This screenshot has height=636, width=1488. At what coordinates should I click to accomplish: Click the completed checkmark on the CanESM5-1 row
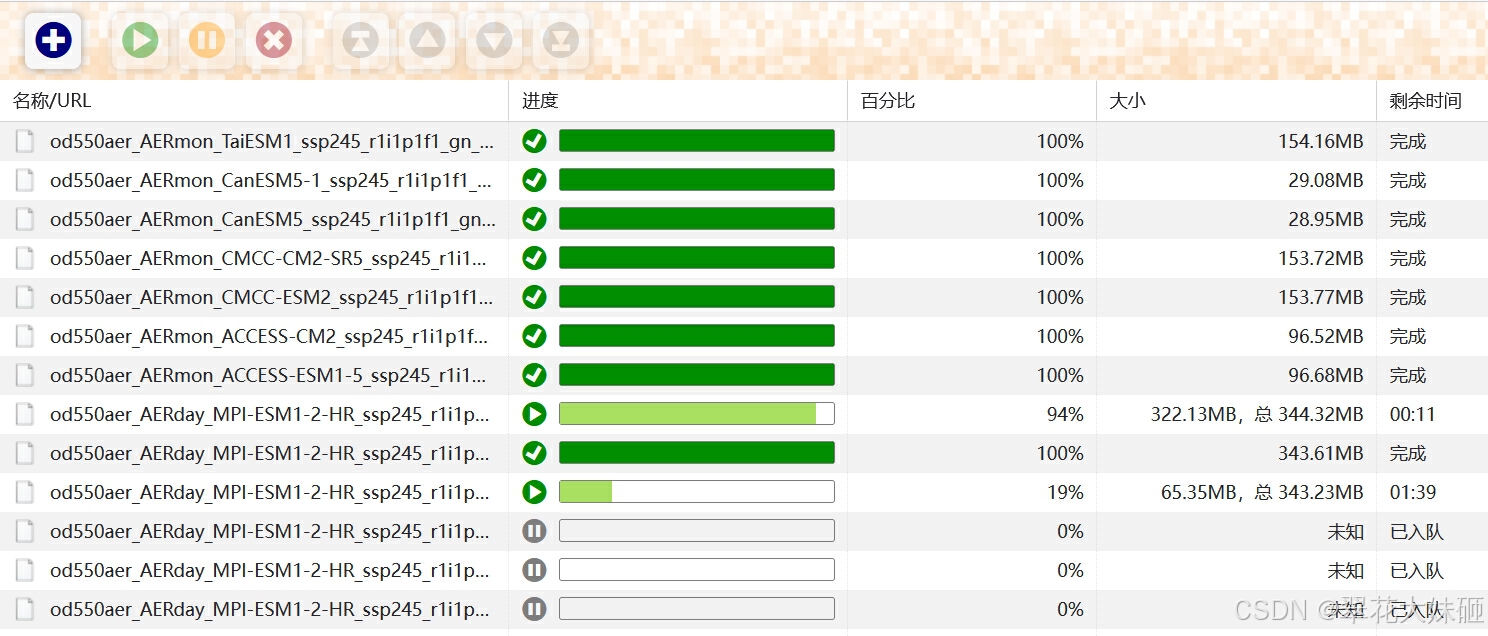(535, 180)
